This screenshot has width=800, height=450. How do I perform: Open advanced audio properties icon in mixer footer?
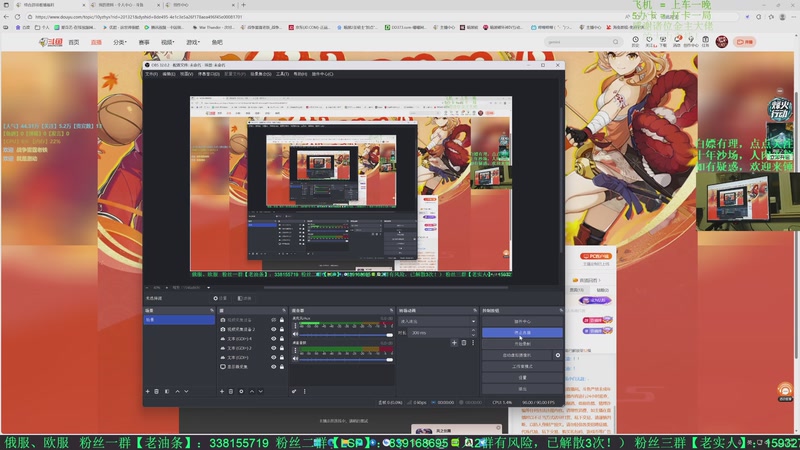[294, 391]
